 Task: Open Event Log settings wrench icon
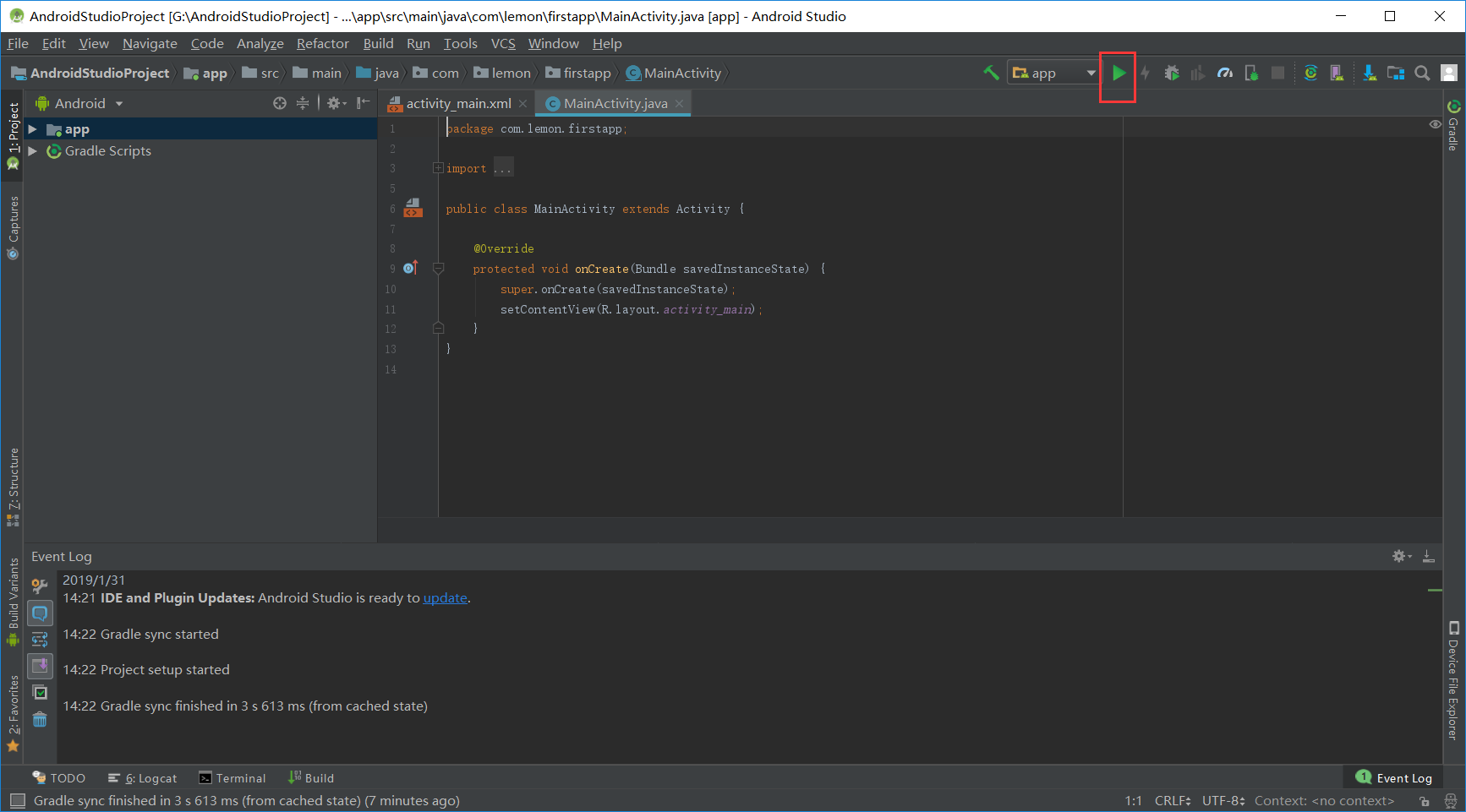point(40,586)
